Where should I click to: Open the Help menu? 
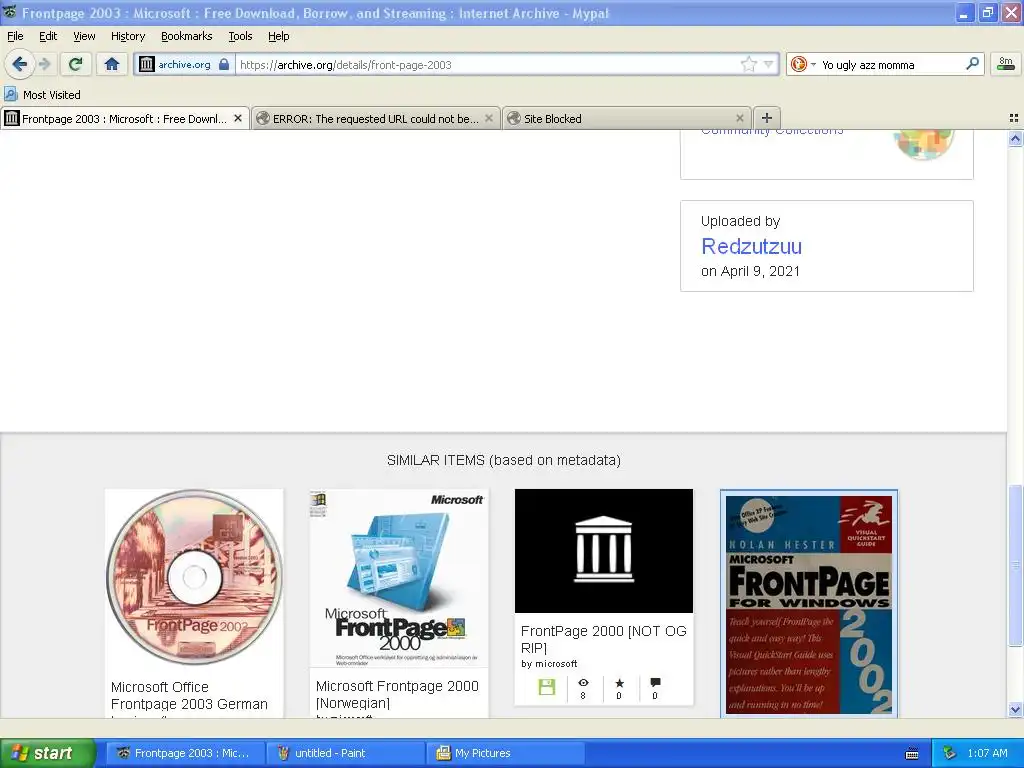[x=278, y=36]
